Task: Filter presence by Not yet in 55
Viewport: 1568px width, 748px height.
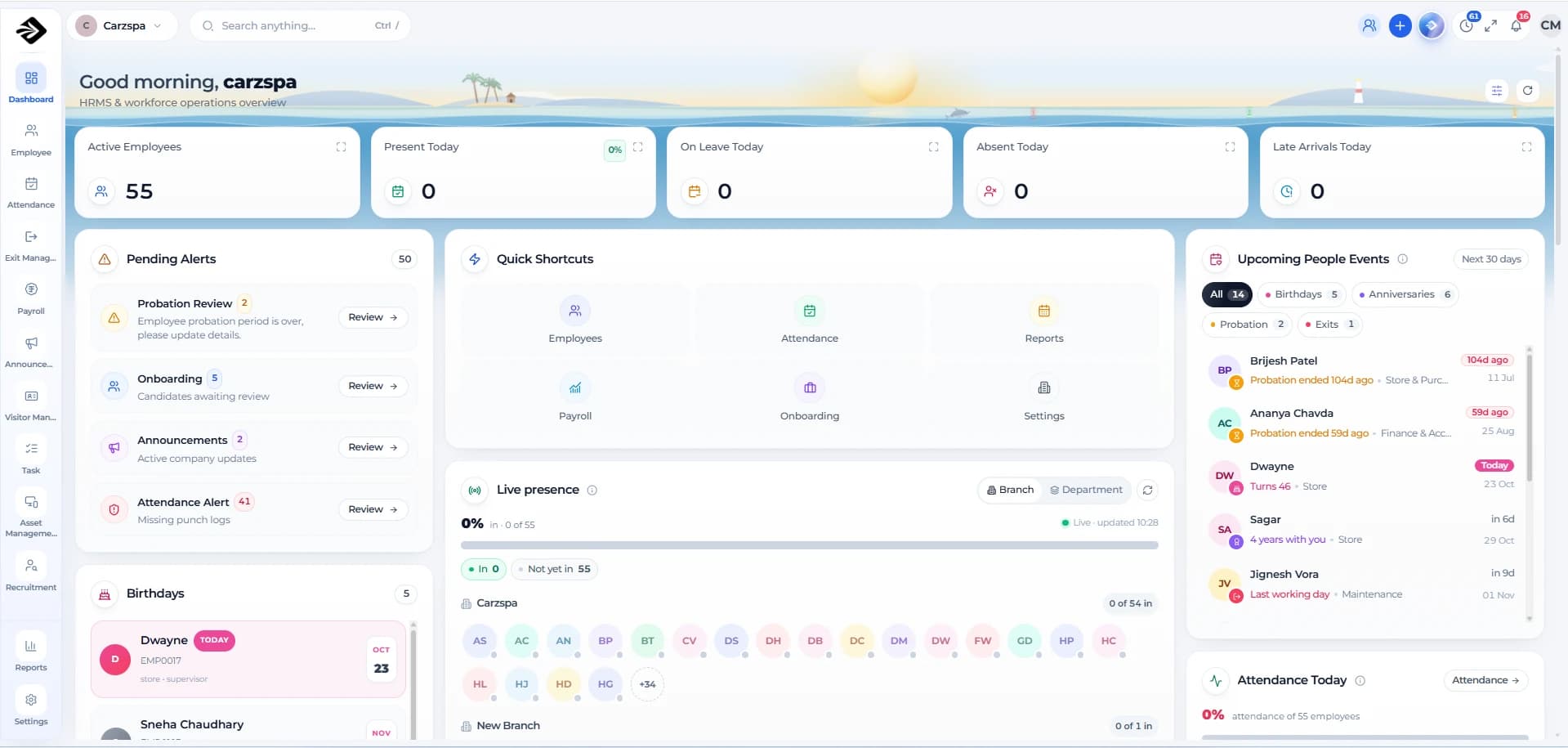Action: click(554, 570)
